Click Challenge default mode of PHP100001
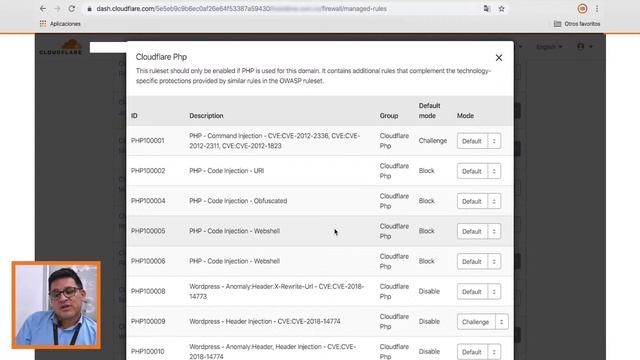Image resolution: width=640 pixels, height=360 pixels. click(x=433, y=140)
